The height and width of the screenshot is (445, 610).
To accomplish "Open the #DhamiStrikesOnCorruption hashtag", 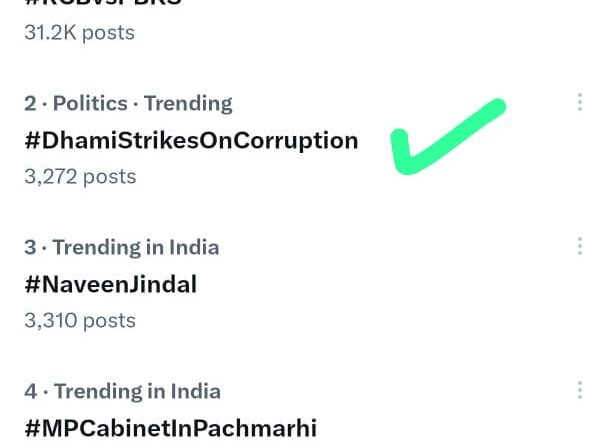I will tap(191, 141).
